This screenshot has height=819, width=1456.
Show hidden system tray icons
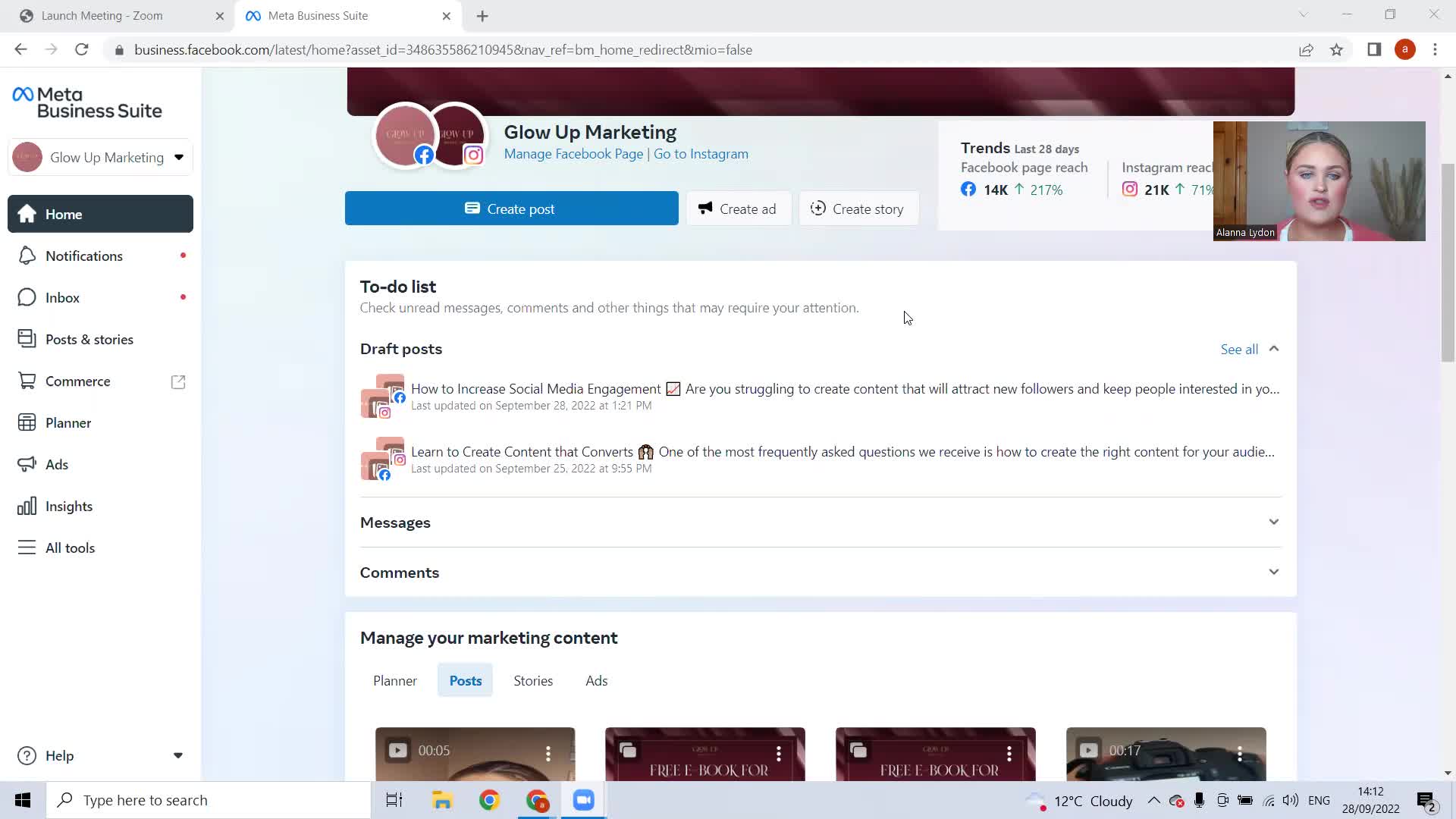1153,800
